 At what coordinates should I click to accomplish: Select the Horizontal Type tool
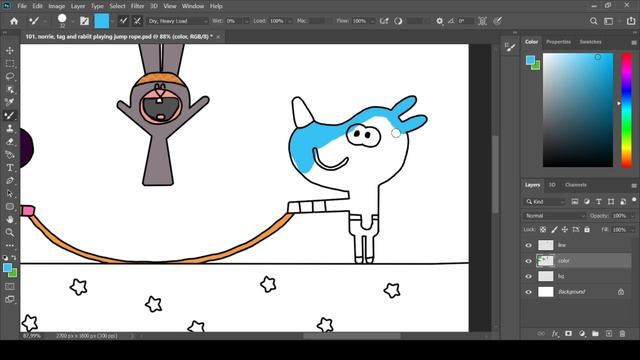click(x=10, y=167)
